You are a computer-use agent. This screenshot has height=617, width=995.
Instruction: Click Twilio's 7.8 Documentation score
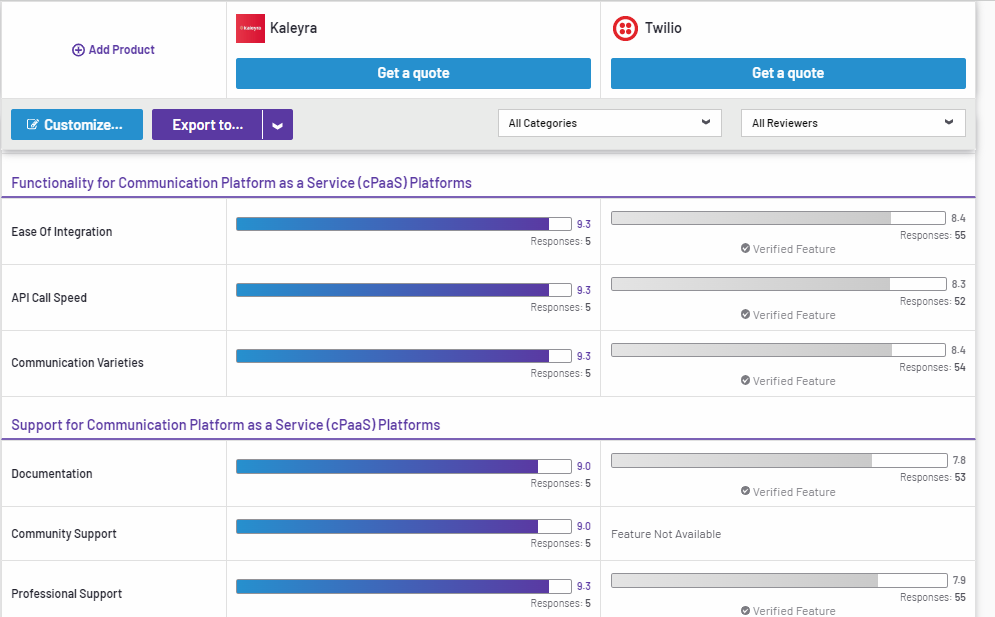click(959, 460)
